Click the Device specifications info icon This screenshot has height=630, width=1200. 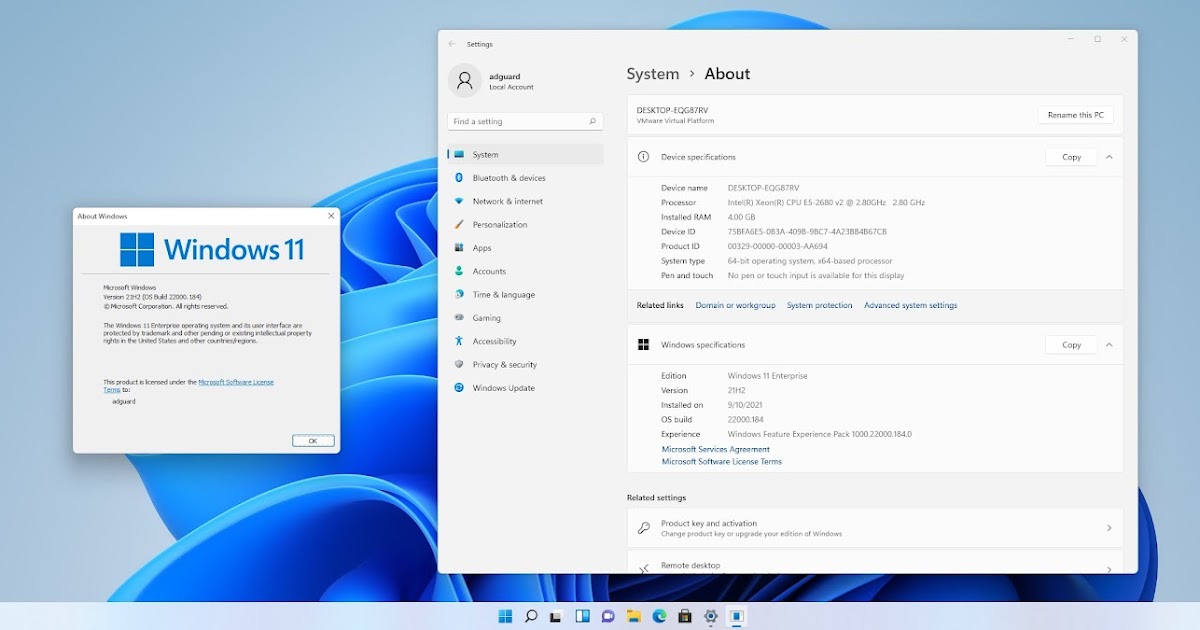[x=643, y=157]
